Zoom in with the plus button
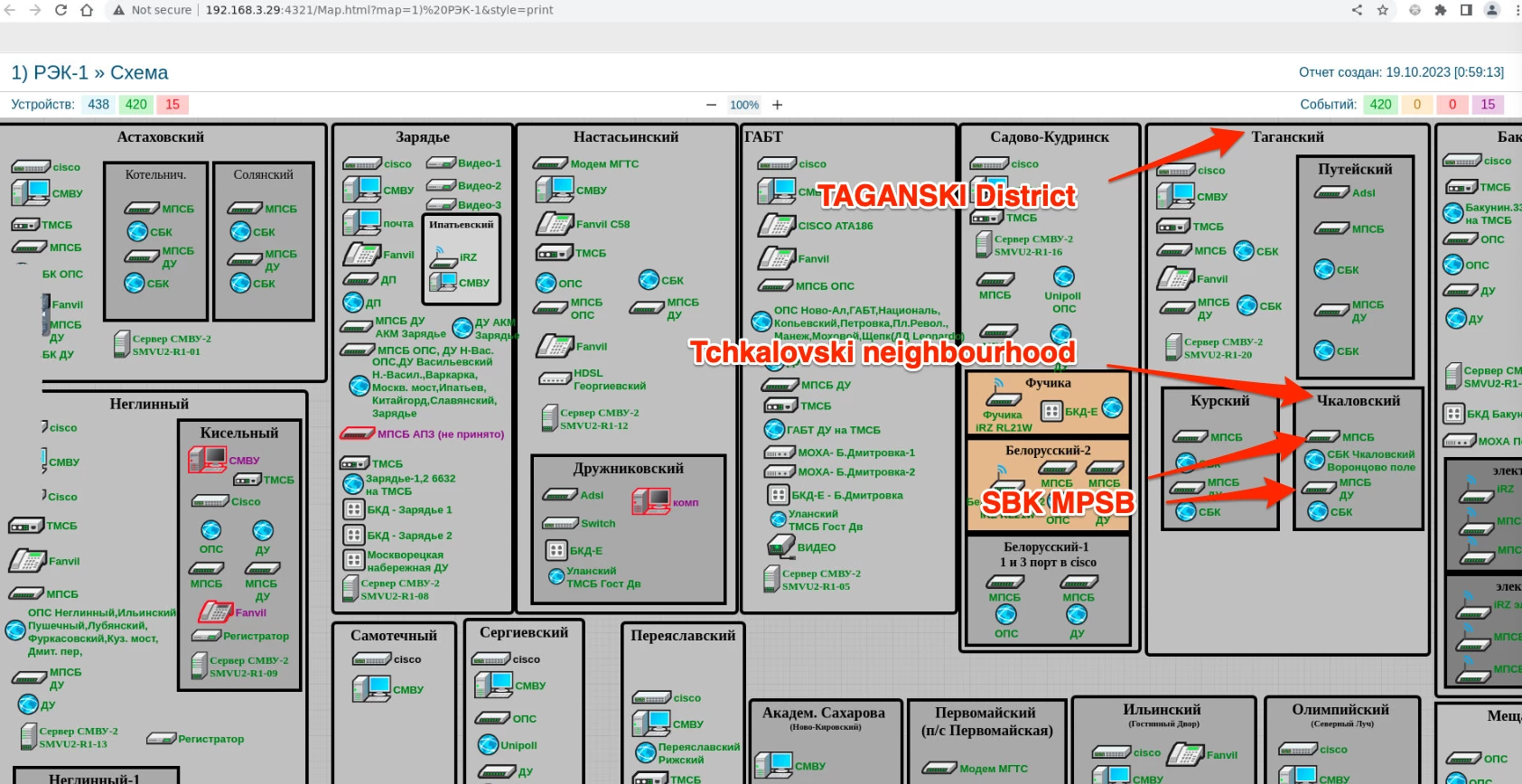 (x=777, y=105)
